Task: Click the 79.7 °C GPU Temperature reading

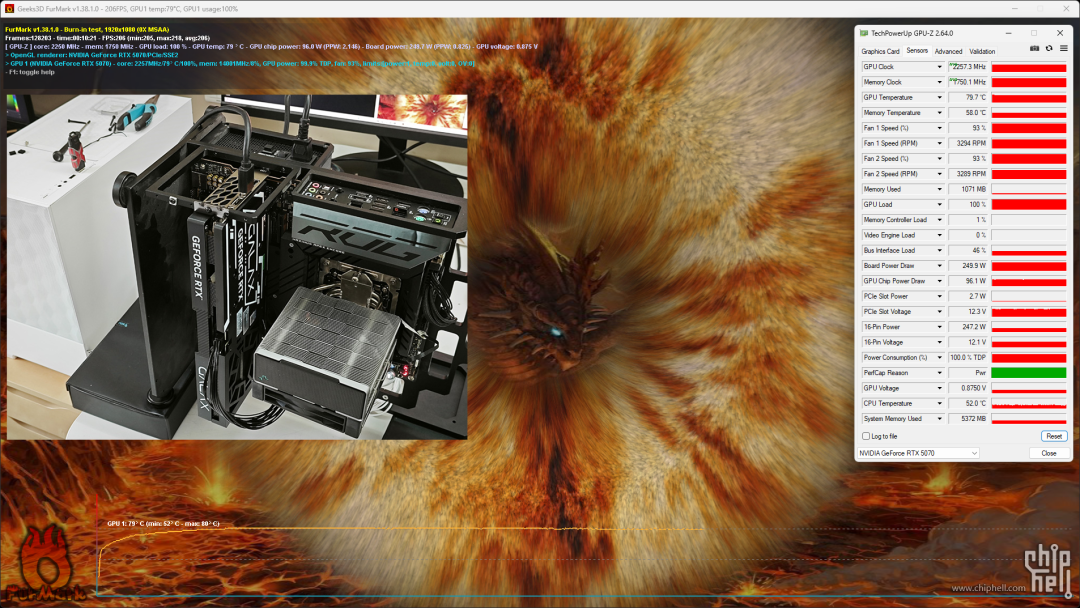Action: tap(968, 98)
